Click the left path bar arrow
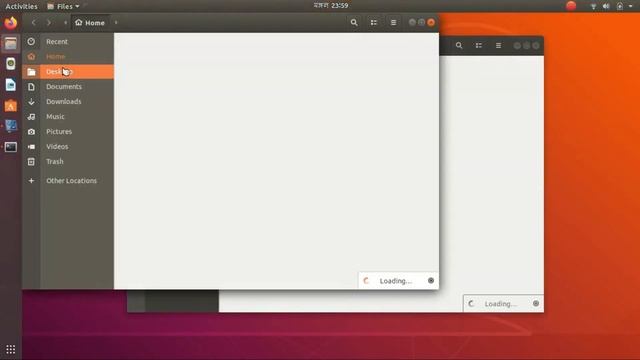Viewport: 640px width, 360px height. 65,23
